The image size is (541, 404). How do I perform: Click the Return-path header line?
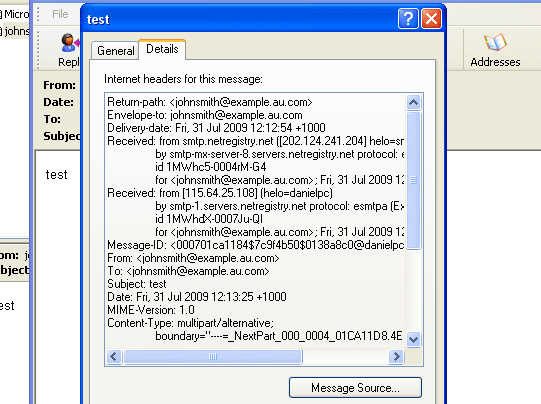210,102
